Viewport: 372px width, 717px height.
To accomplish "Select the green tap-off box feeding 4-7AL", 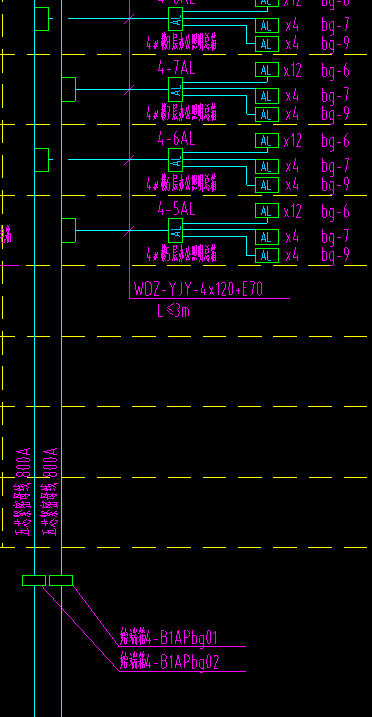I will (x=69, y=90).
